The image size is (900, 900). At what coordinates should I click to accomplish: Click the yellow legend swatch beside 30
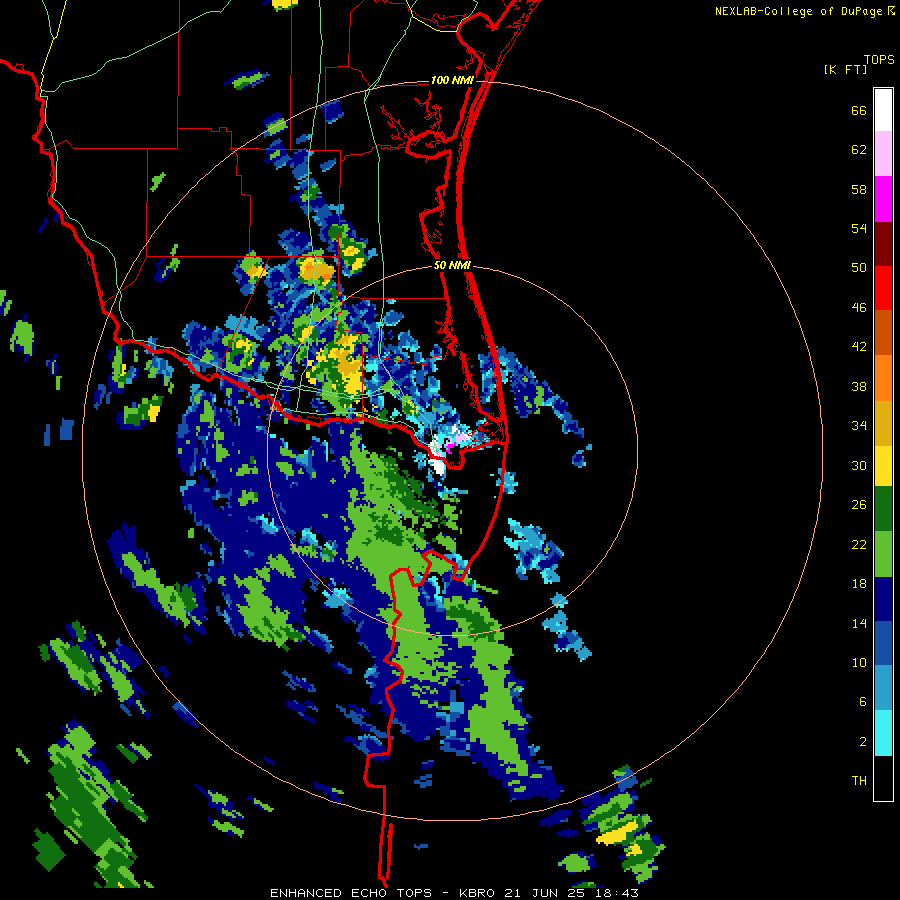coord(883,465)
